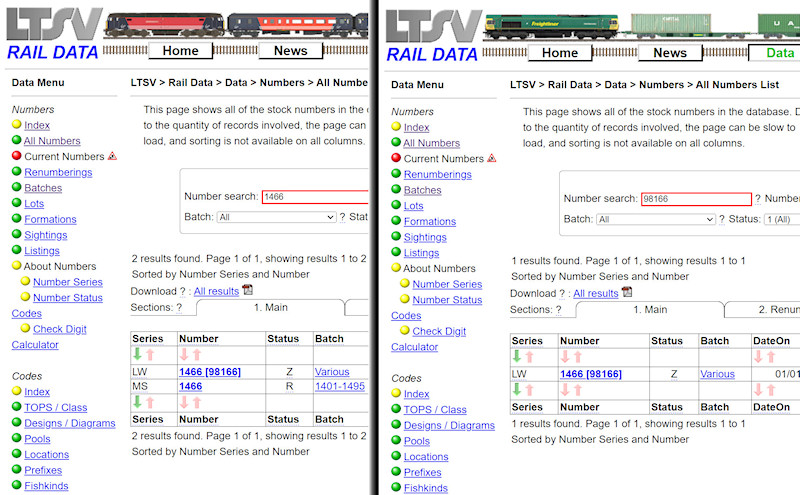This screenshot has height=495, width=800.
Task: Click yellow bullet beside Numbers Index, left page
Action: point(16,124)
